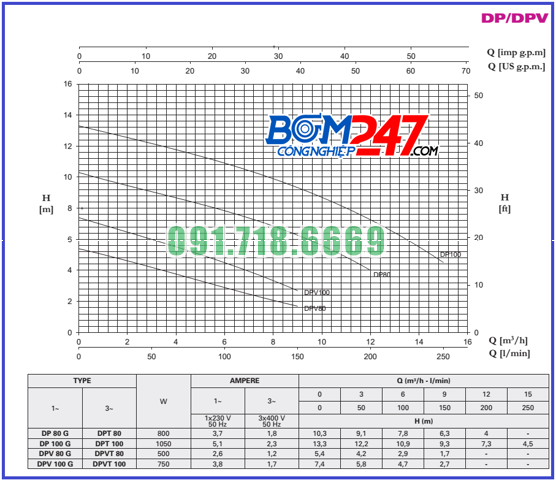Click the DP100 curve label
Viewport: 556px width, 480px height.
(450, 255)
